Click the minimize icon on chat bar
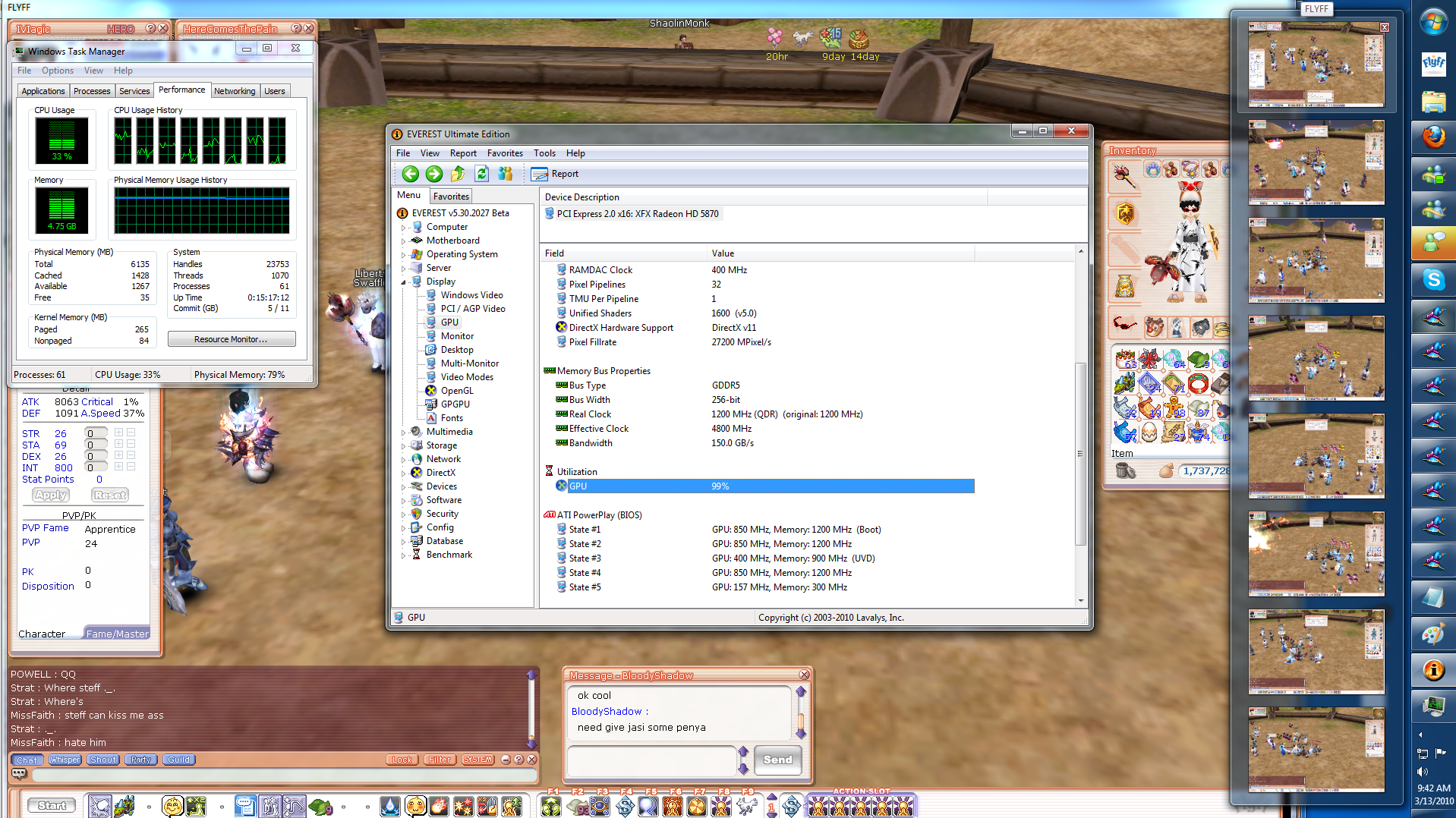 point(506,760)
